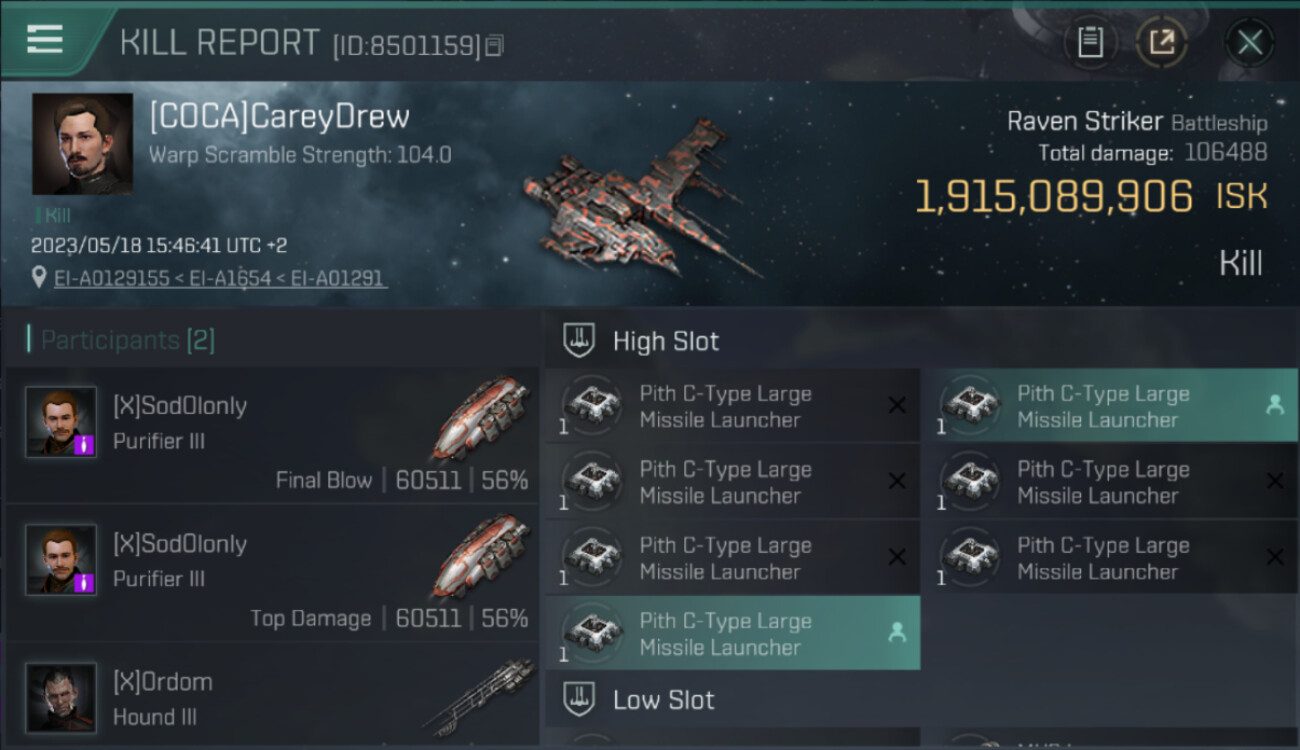Click the X mark on the first launcher

[897, 405]
